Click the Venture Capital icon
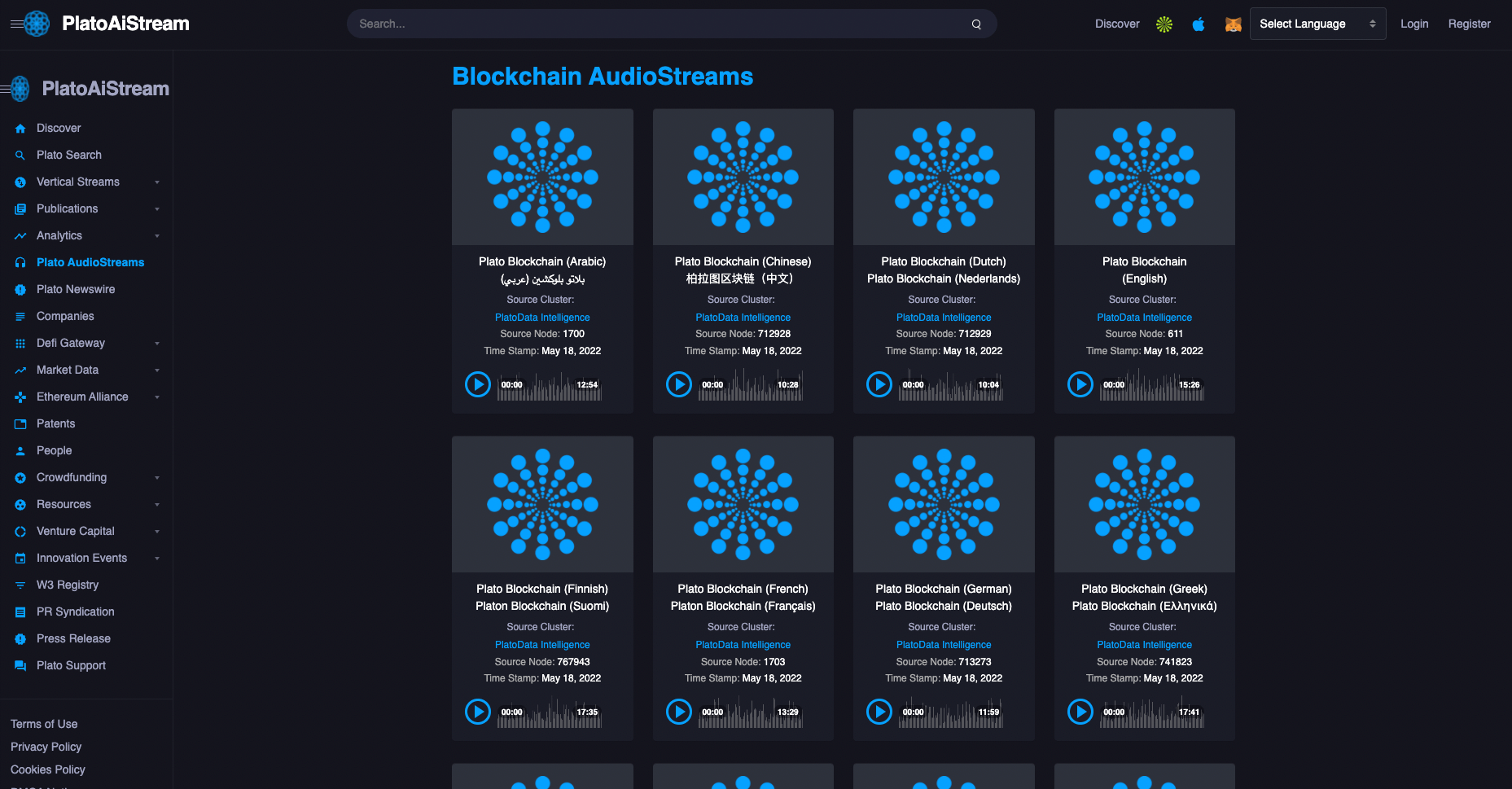 (x=20, y=532)
